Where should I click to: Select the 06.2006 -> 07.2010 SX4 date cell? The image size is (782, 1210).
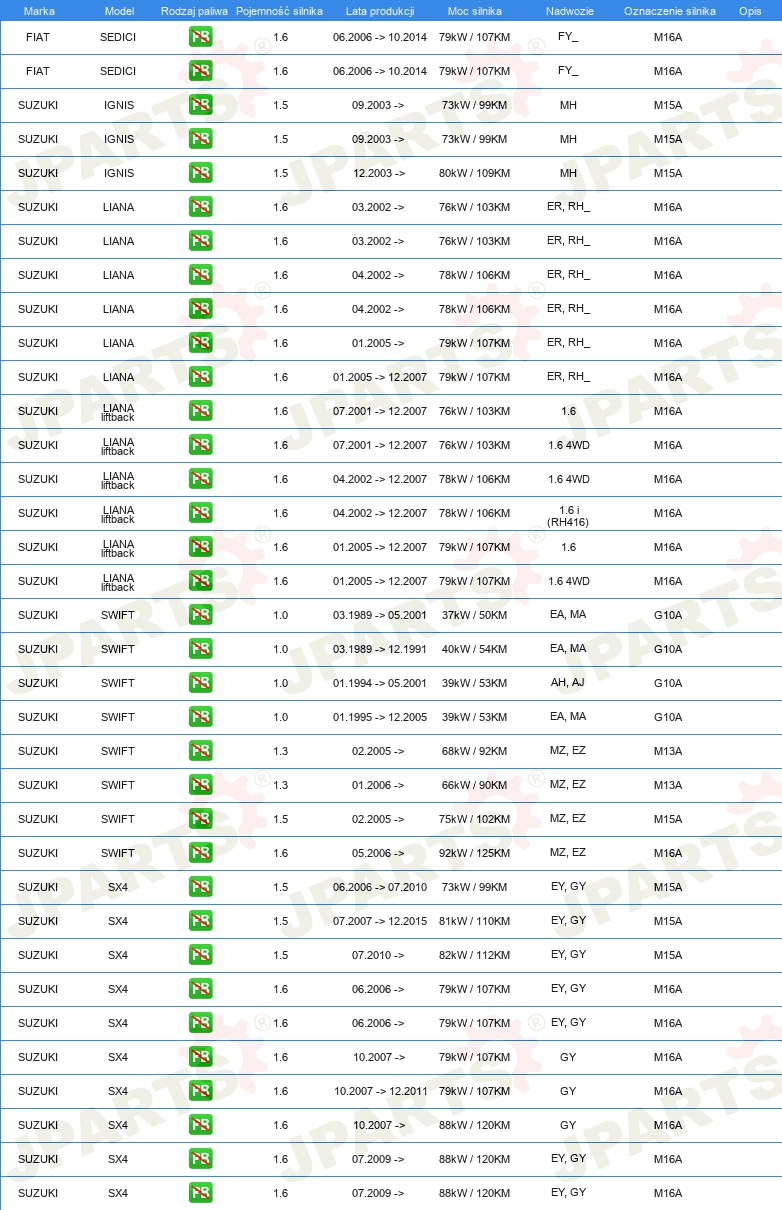click(x=379, y=887)
